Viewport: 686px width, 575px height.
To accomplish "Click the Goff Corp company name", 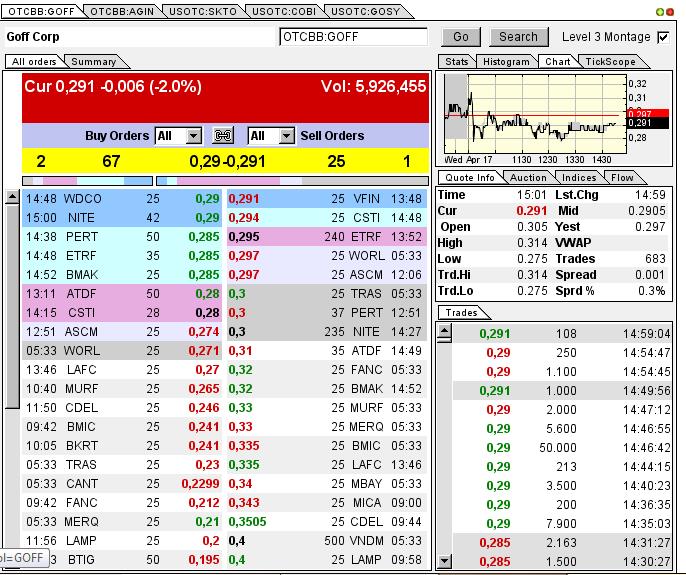I will (33, 37).
